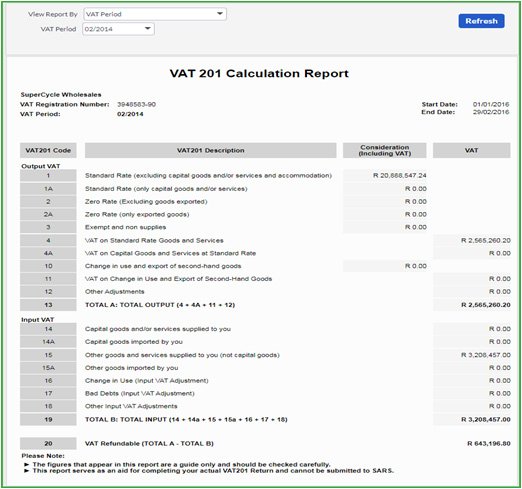Viewport: 522px width, 489px height.
Task: Click 'Other Input VAT Adjustments' description
Action: coord(131,406)
